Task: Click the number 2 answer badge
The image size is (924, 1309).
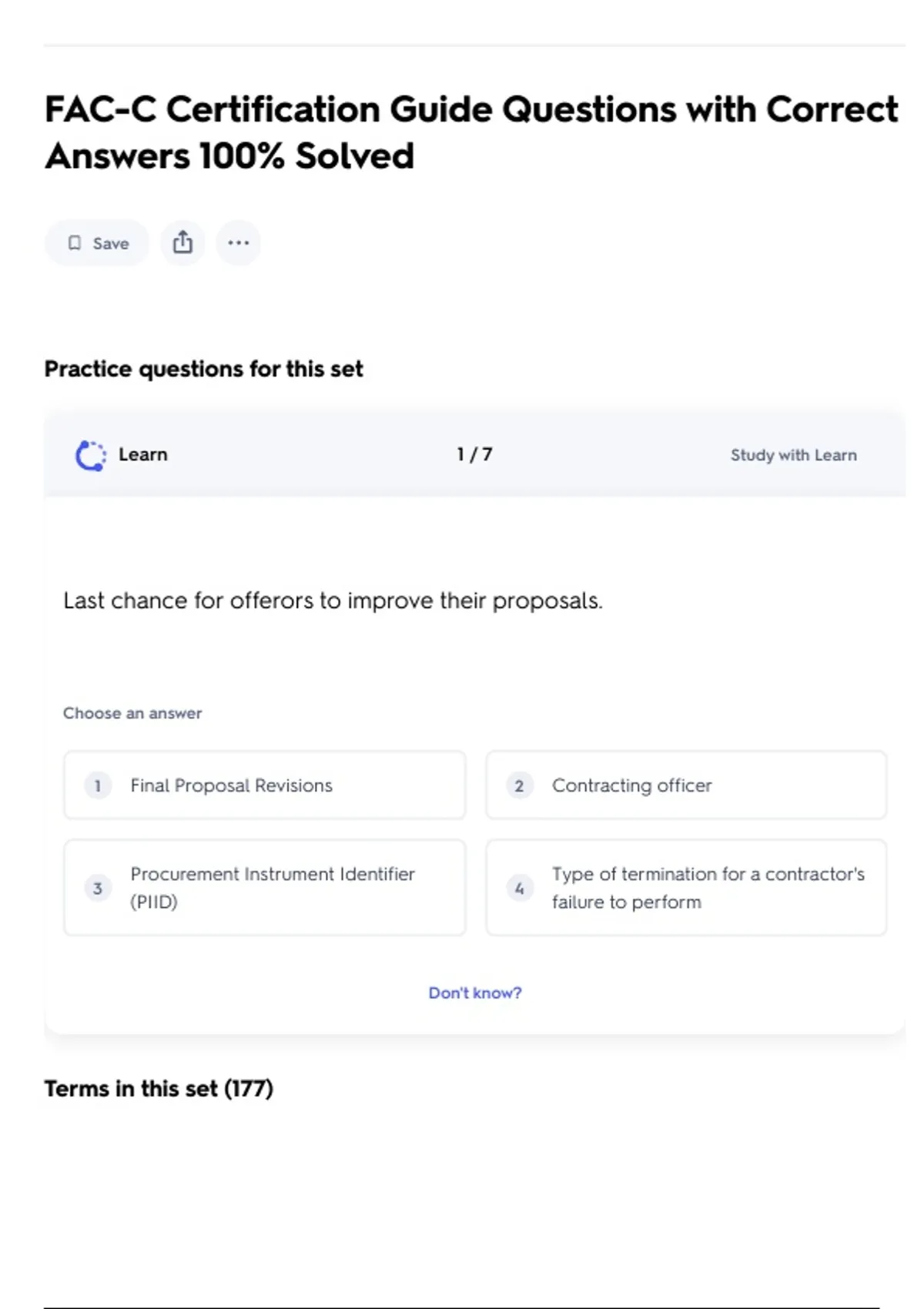Action: click(519, 785)
